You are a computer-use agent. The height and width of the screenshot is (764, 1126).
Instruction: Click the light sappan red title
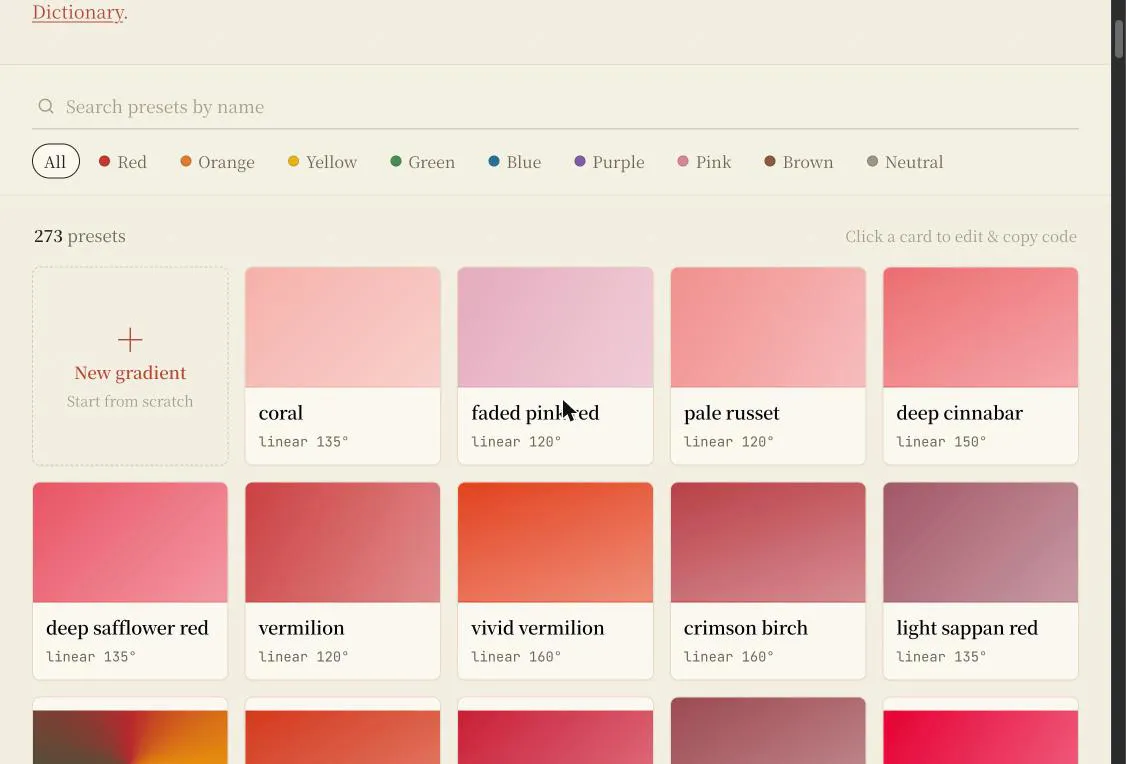[x=967, y=628]
